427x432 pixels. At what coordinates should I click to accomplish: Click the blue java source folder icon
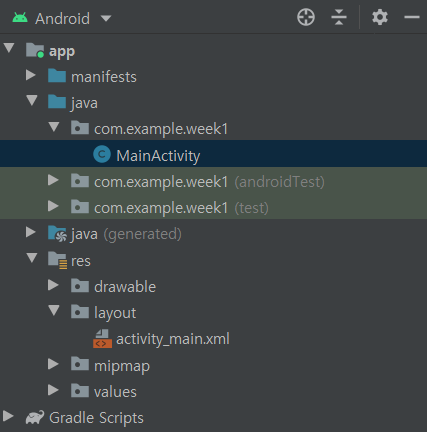coord(57,101)
